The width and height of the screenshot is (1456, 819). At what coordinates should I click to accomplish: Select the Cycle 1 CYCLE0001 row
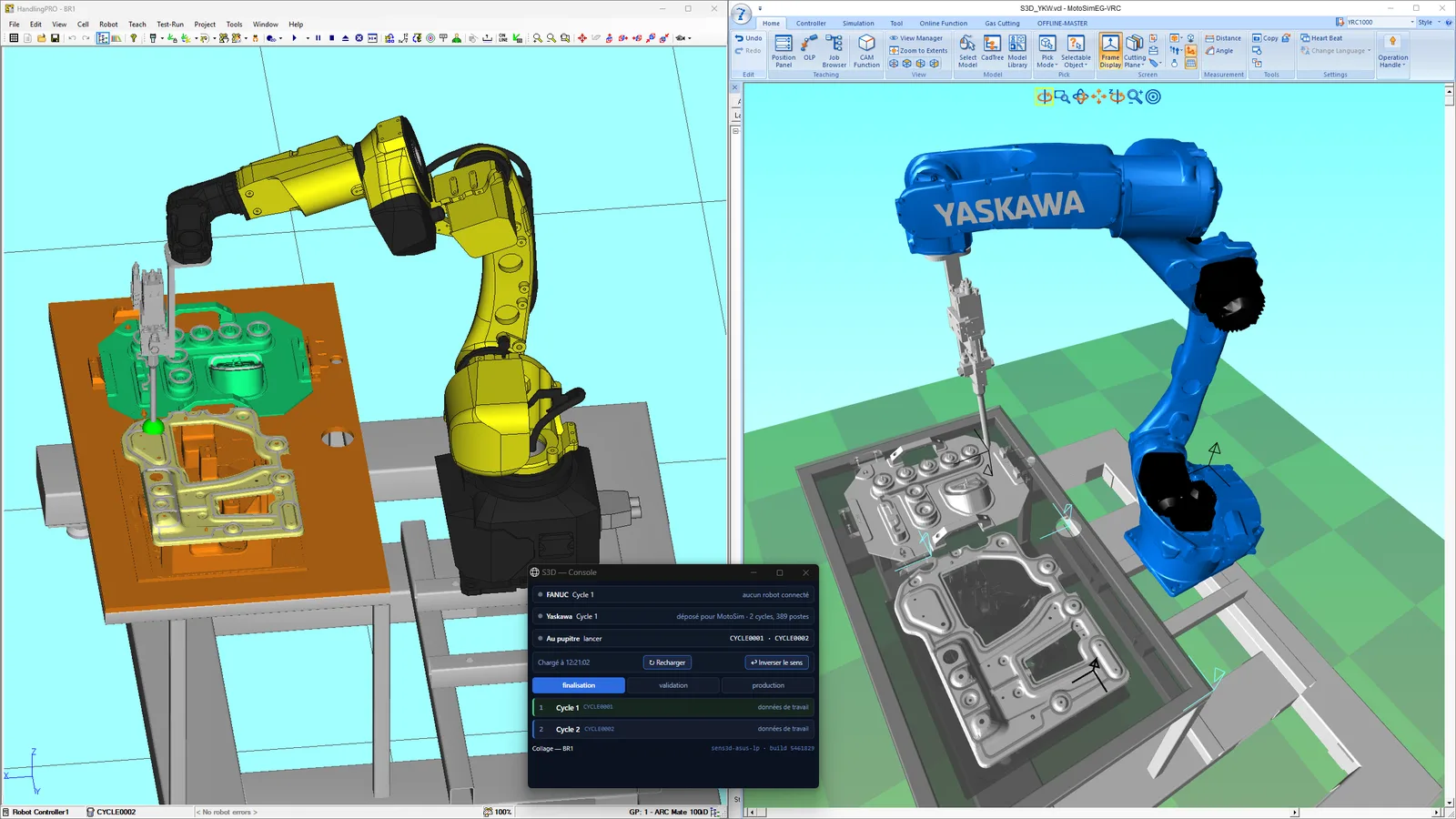click(672, 707)
